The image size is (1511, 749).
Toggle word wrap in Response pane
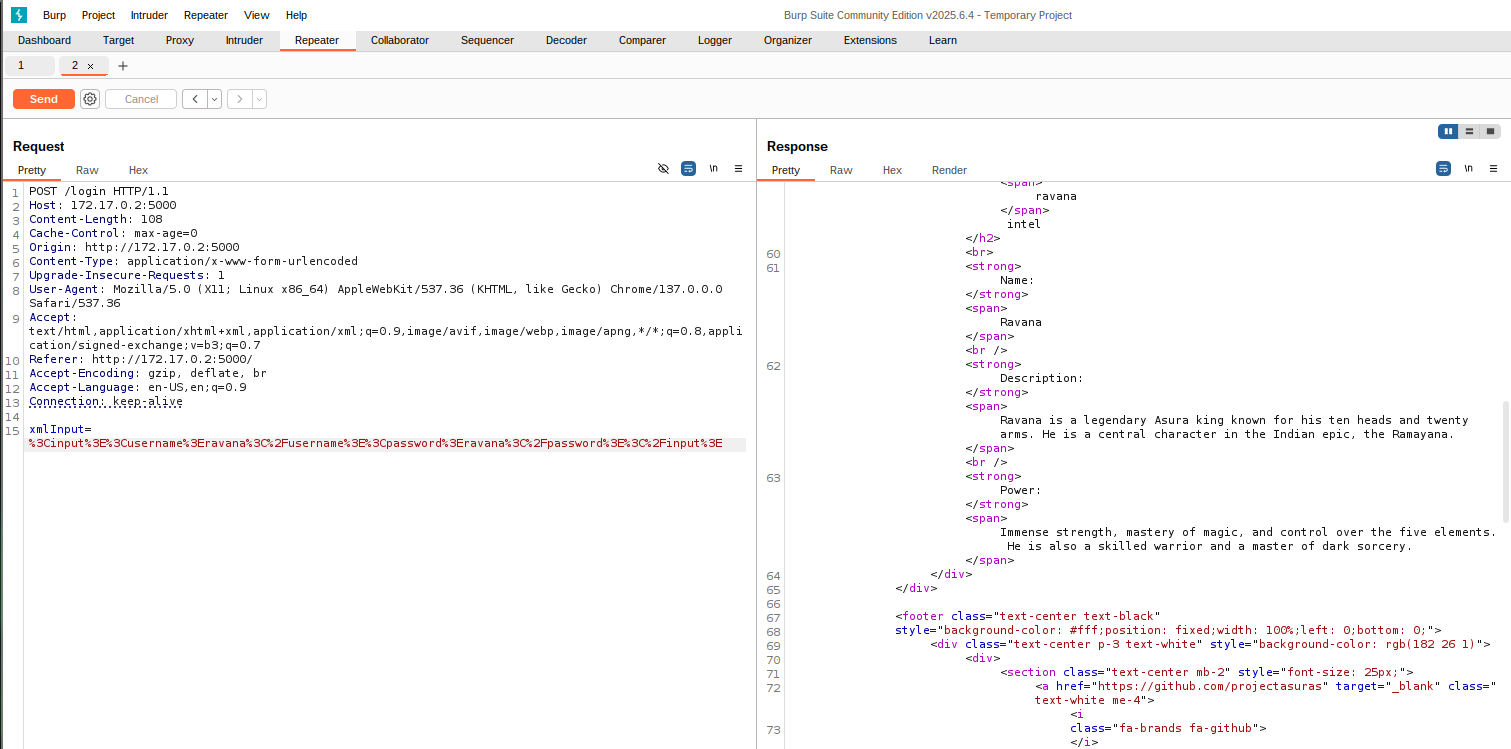(1443, 169)
